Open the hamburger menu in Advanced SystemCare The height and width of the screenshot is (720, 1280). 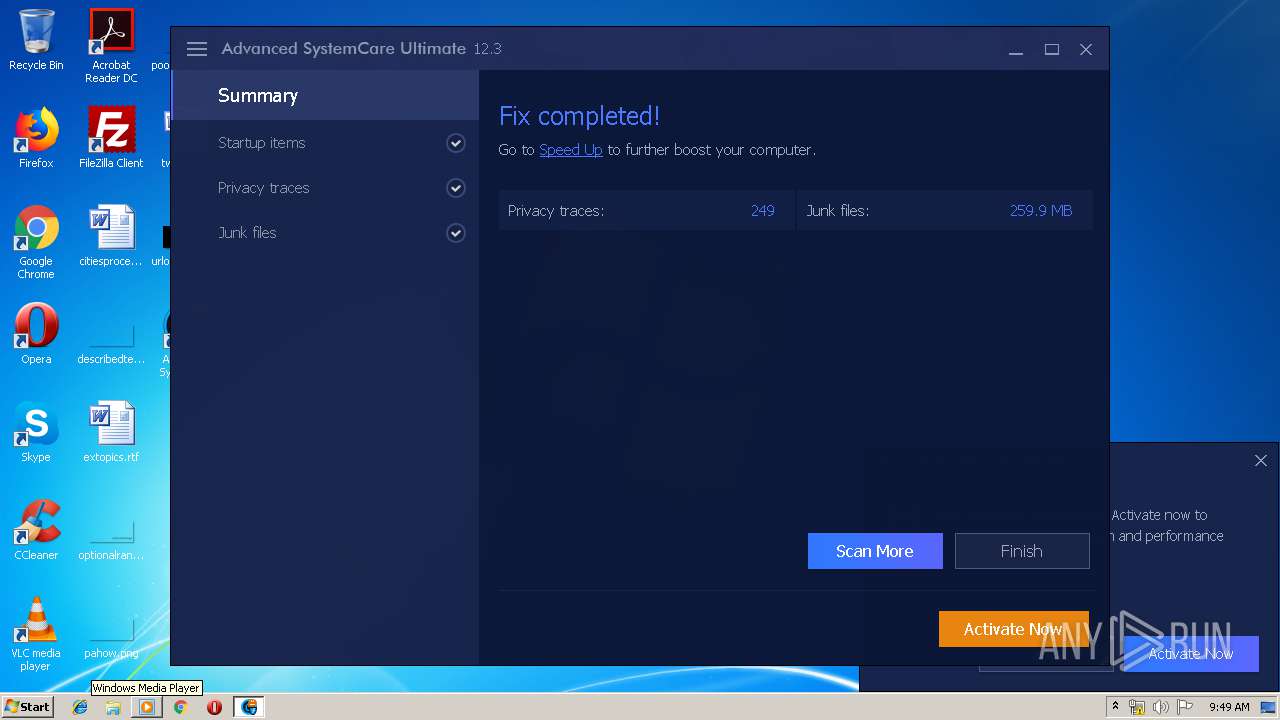197,49
